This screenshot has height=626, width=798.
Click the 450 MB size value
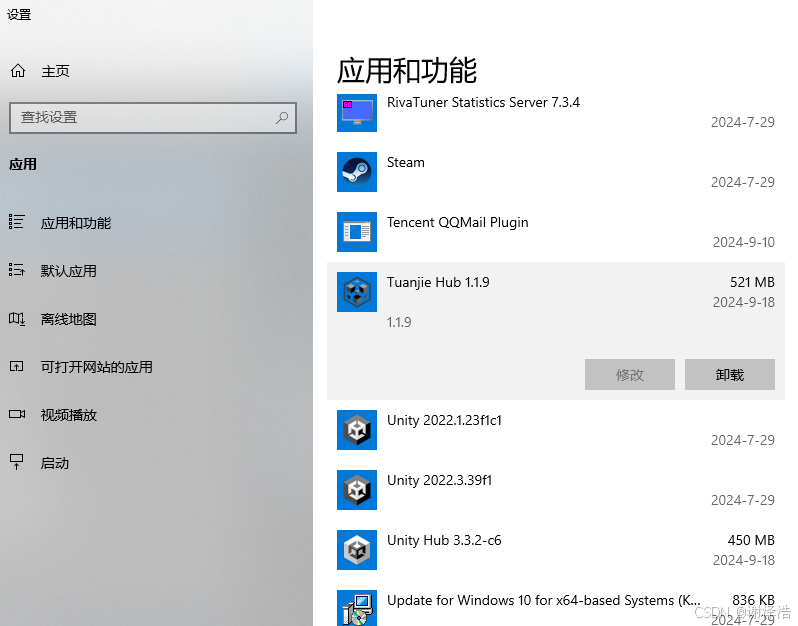(751, 540)
